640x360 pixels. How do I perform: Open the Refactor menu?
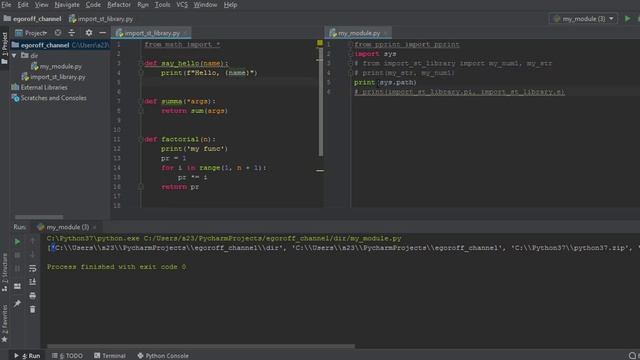coord(119,5)
